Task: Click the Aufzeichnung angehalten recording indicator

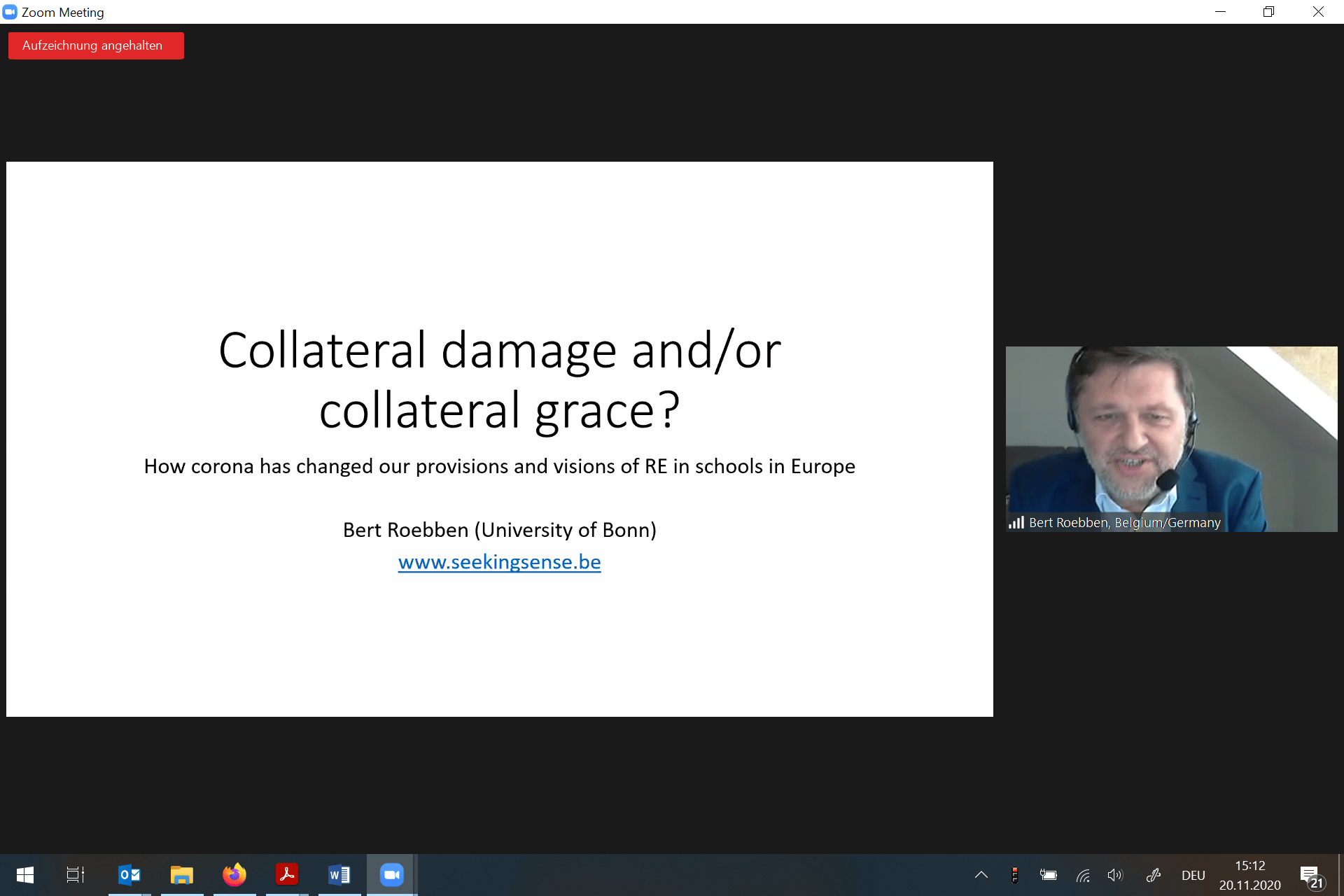Action: 96,45
